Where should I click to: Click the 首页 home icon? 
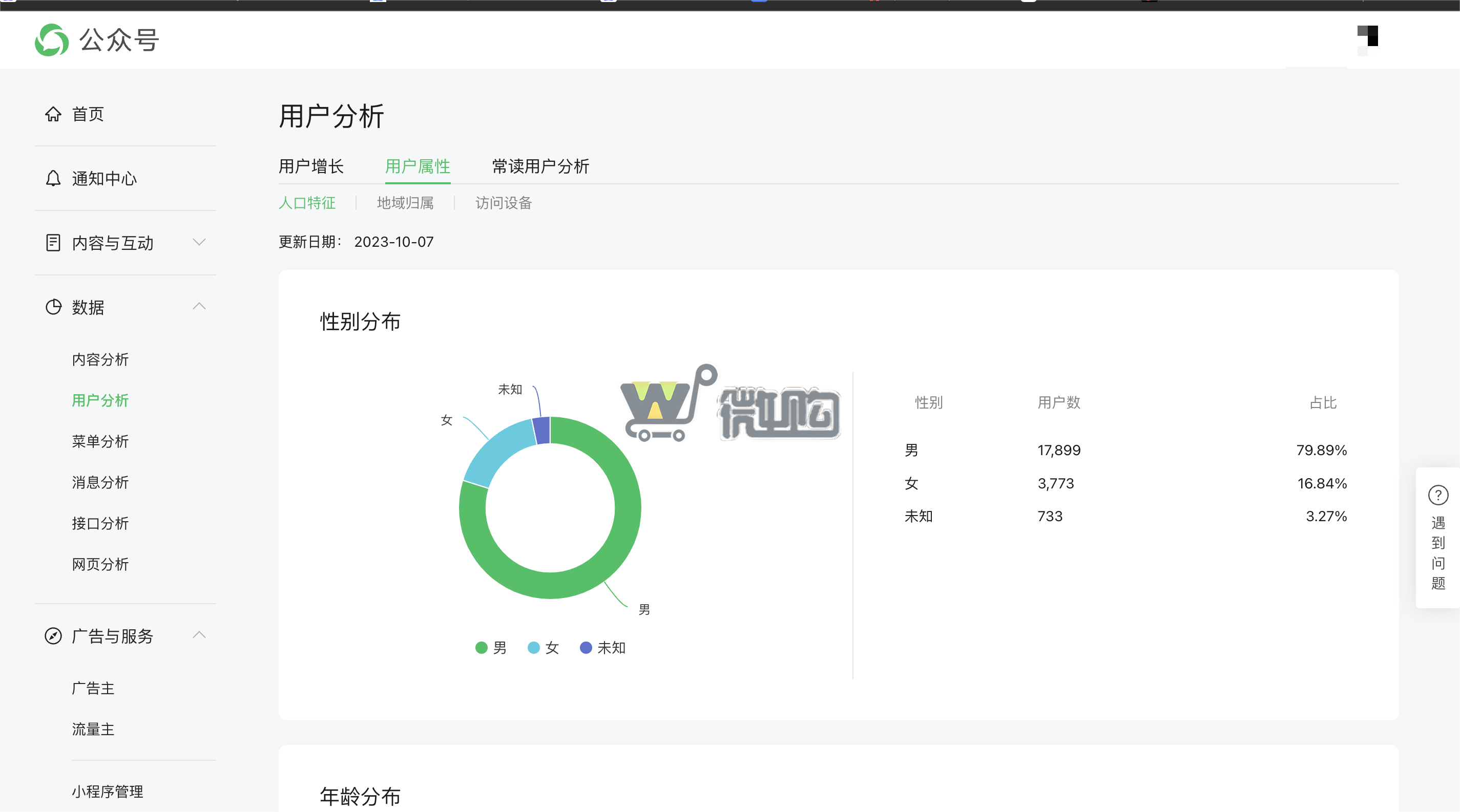[x=54, y=114]
